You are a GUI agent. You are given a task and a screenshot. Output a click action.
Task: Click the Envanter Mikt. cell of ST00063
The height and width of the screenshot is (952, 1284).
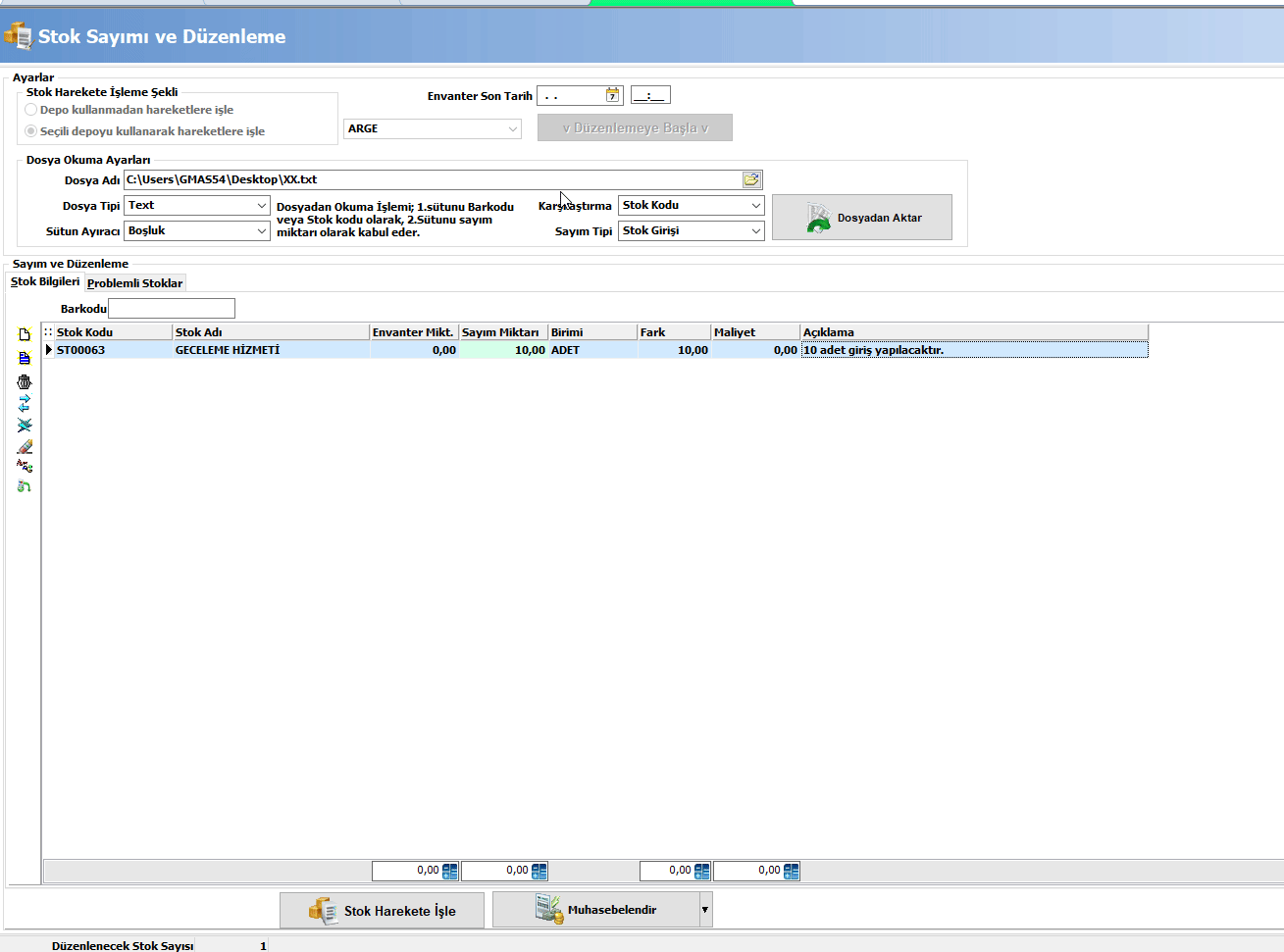414,350
